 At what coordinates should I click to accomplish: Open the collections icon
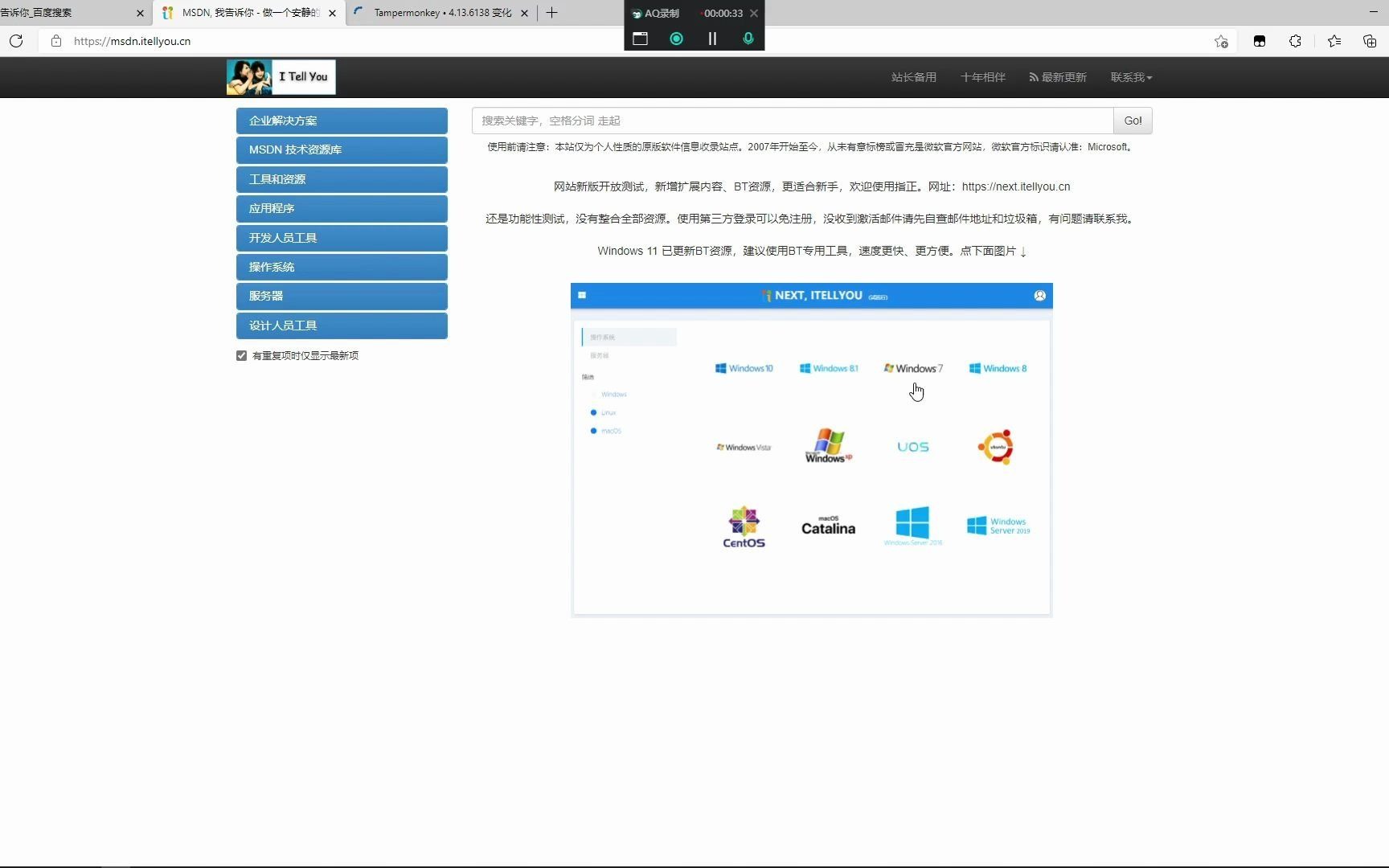point(1370,41)
